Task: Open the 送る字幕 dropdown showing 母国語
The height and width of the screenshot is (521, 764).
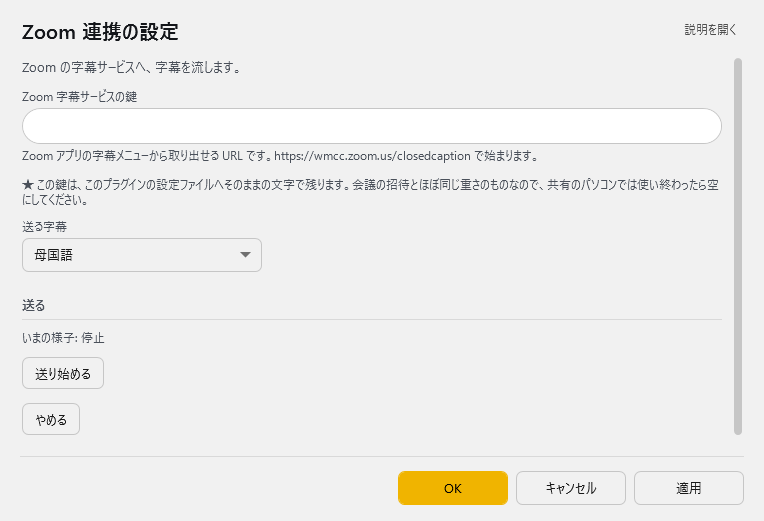Action: click(x=142, y=255)
